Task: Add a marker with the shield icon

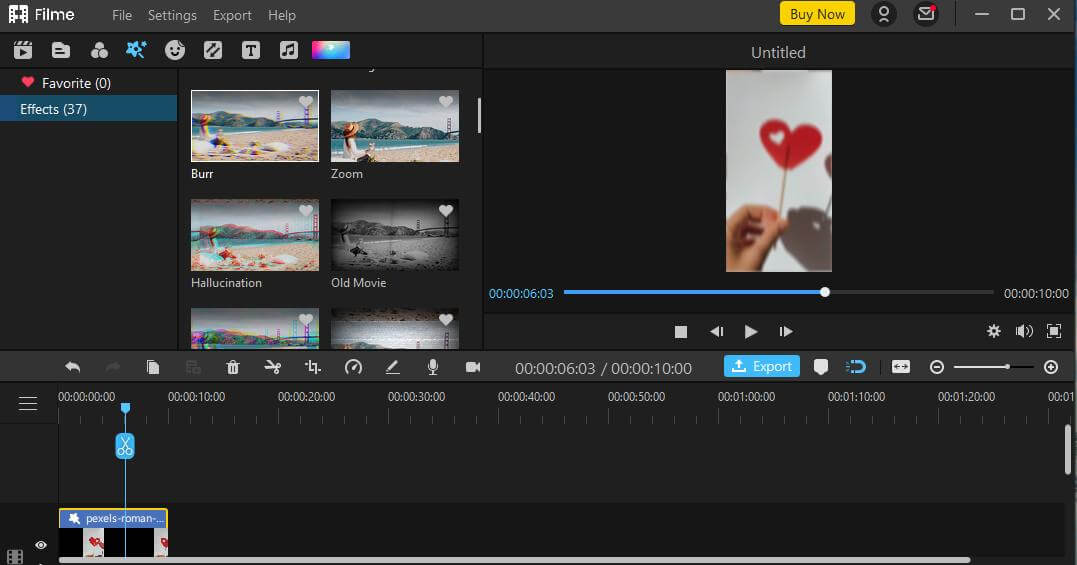Action: coord(821,367)
